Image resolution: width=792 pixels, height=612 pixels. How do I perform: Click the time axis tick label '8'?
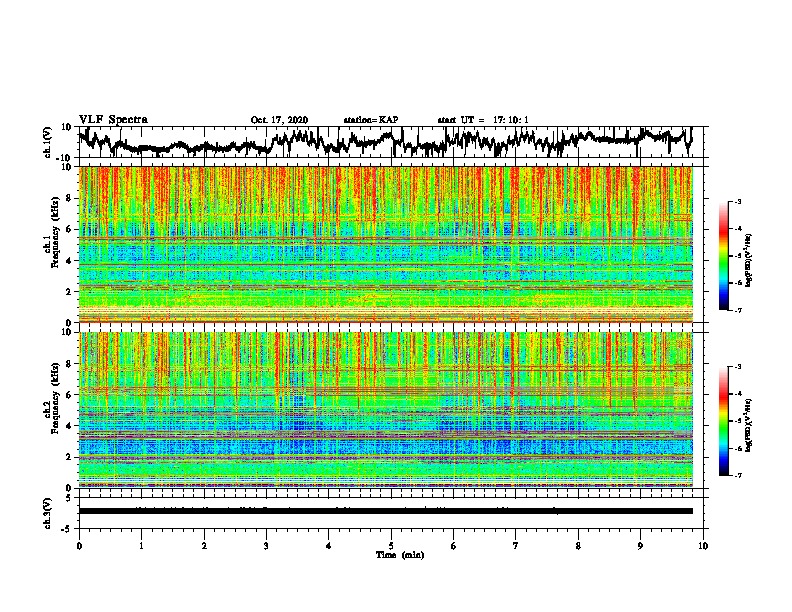(x=578, y=546)
